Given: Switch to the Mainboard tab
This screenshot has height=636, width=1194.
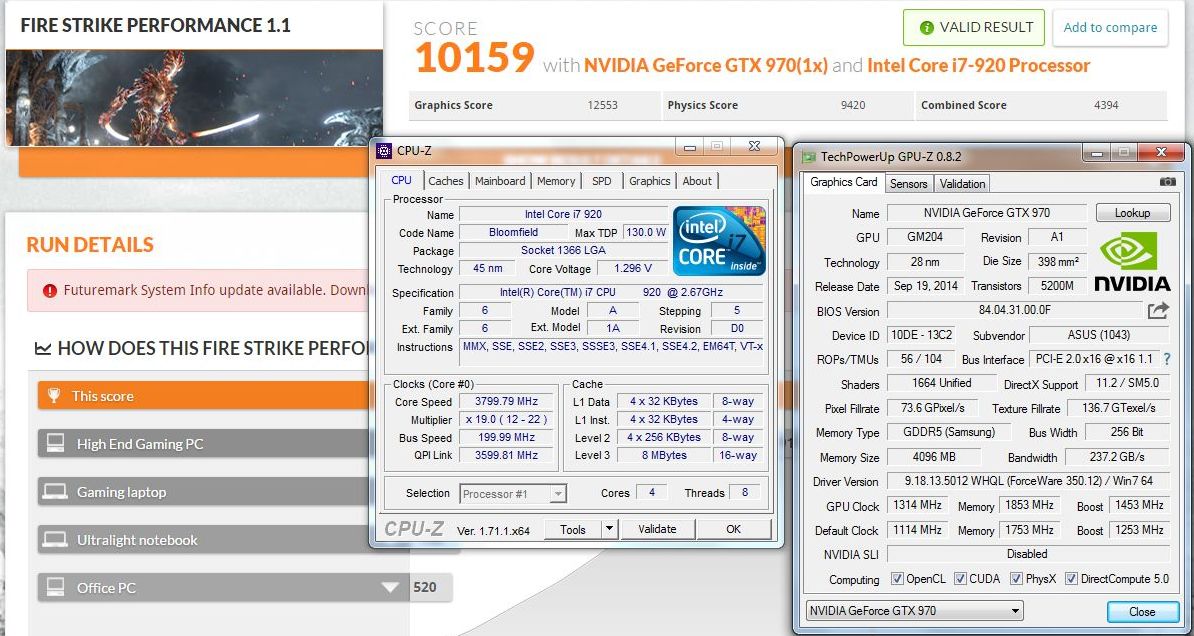Looking at the screenshot, I should tap(500, 181).
